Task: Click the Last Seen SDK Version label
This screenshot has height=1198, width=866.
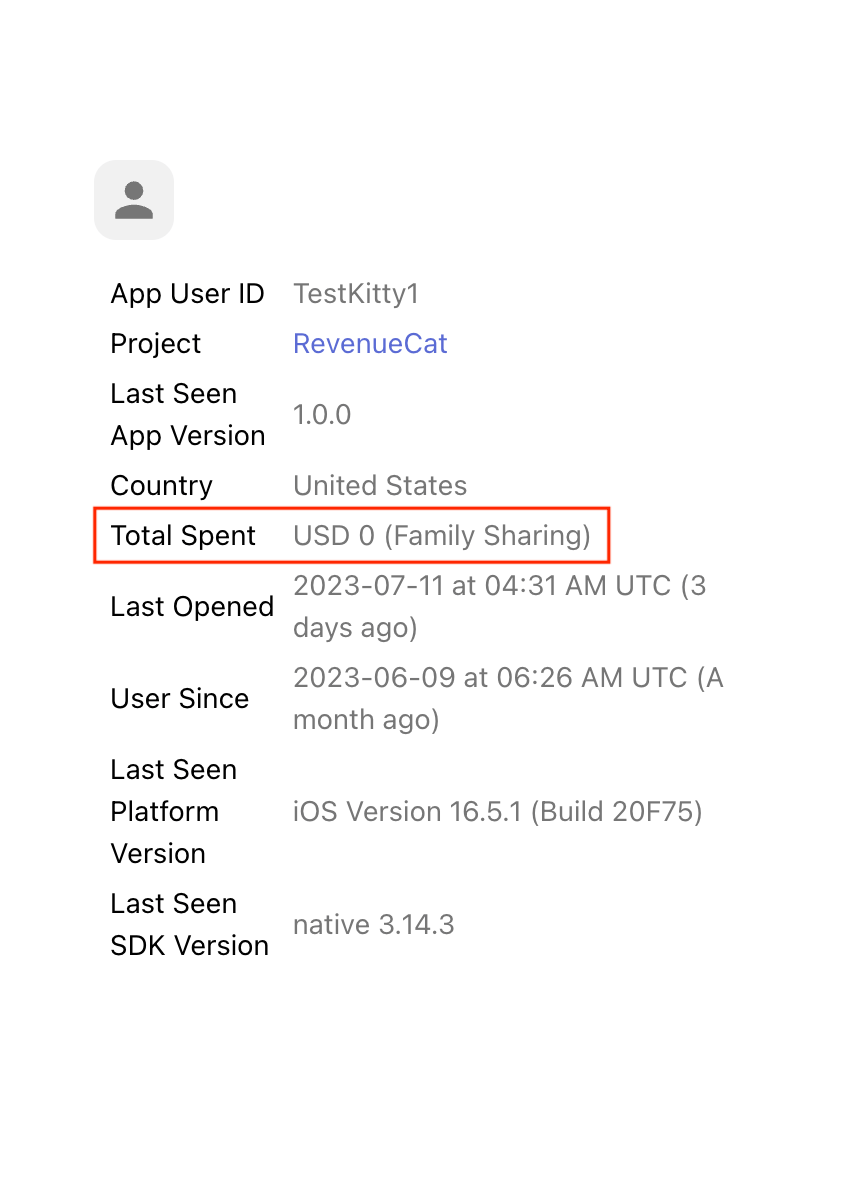Action: click(x=190, y=924)
